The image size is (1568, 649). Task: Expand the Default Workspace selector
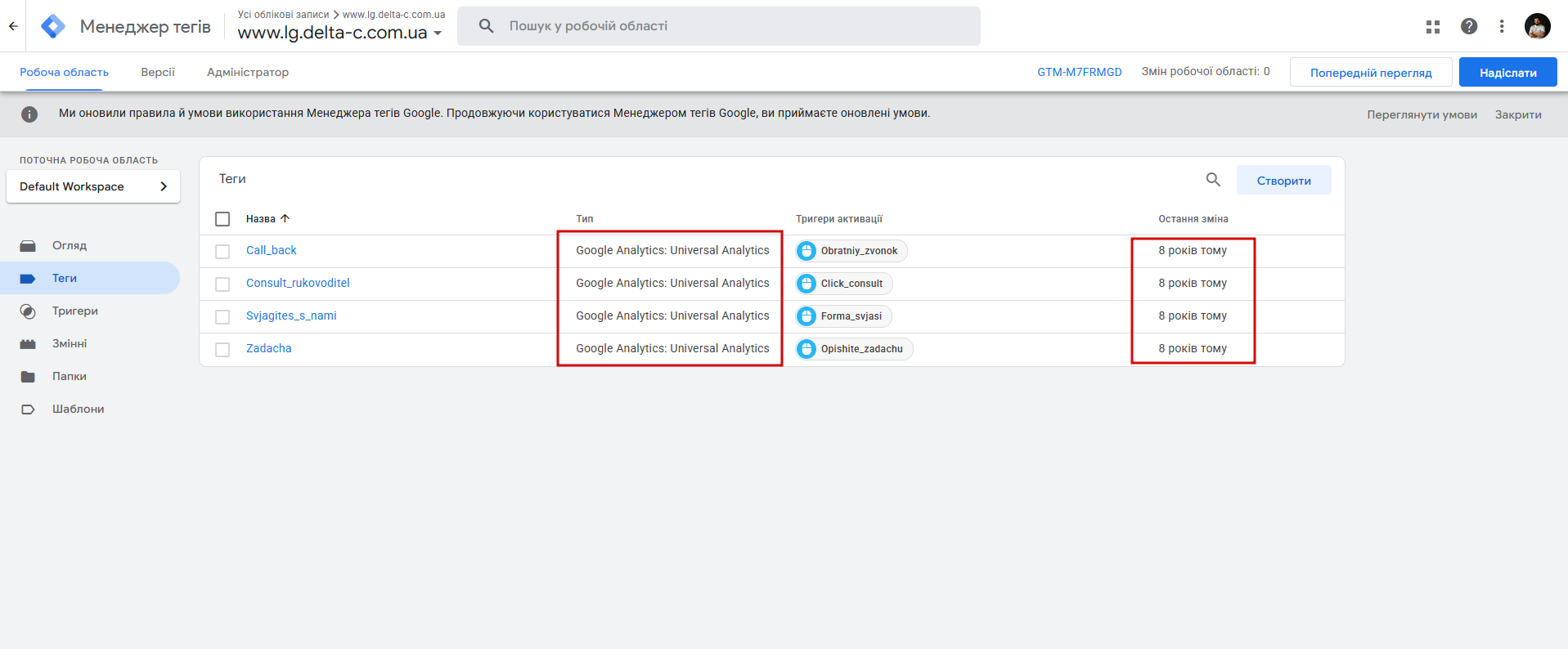[x=93, y=186]
